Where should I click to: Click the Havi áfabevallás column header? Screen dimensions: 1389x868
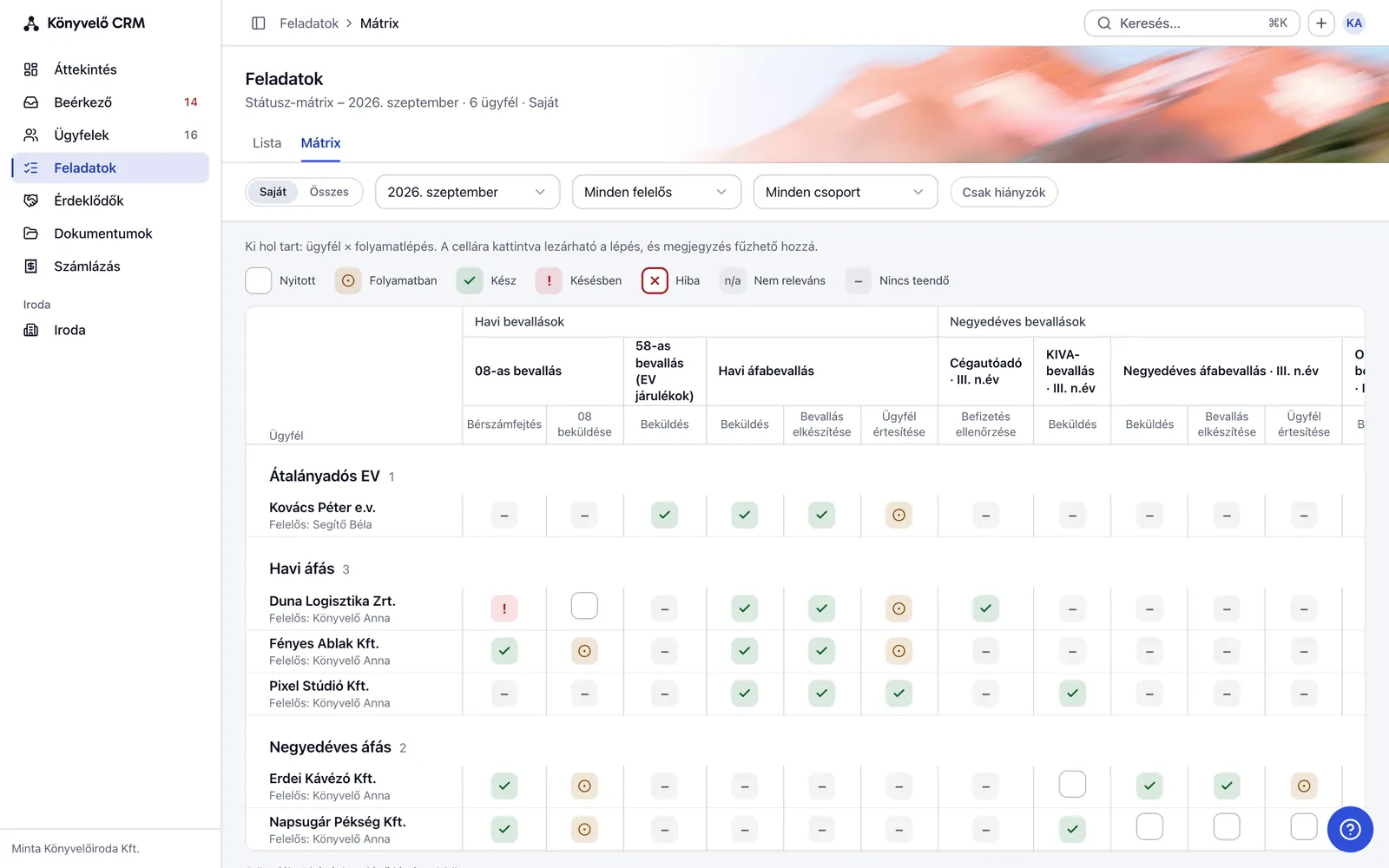point(766,371)
